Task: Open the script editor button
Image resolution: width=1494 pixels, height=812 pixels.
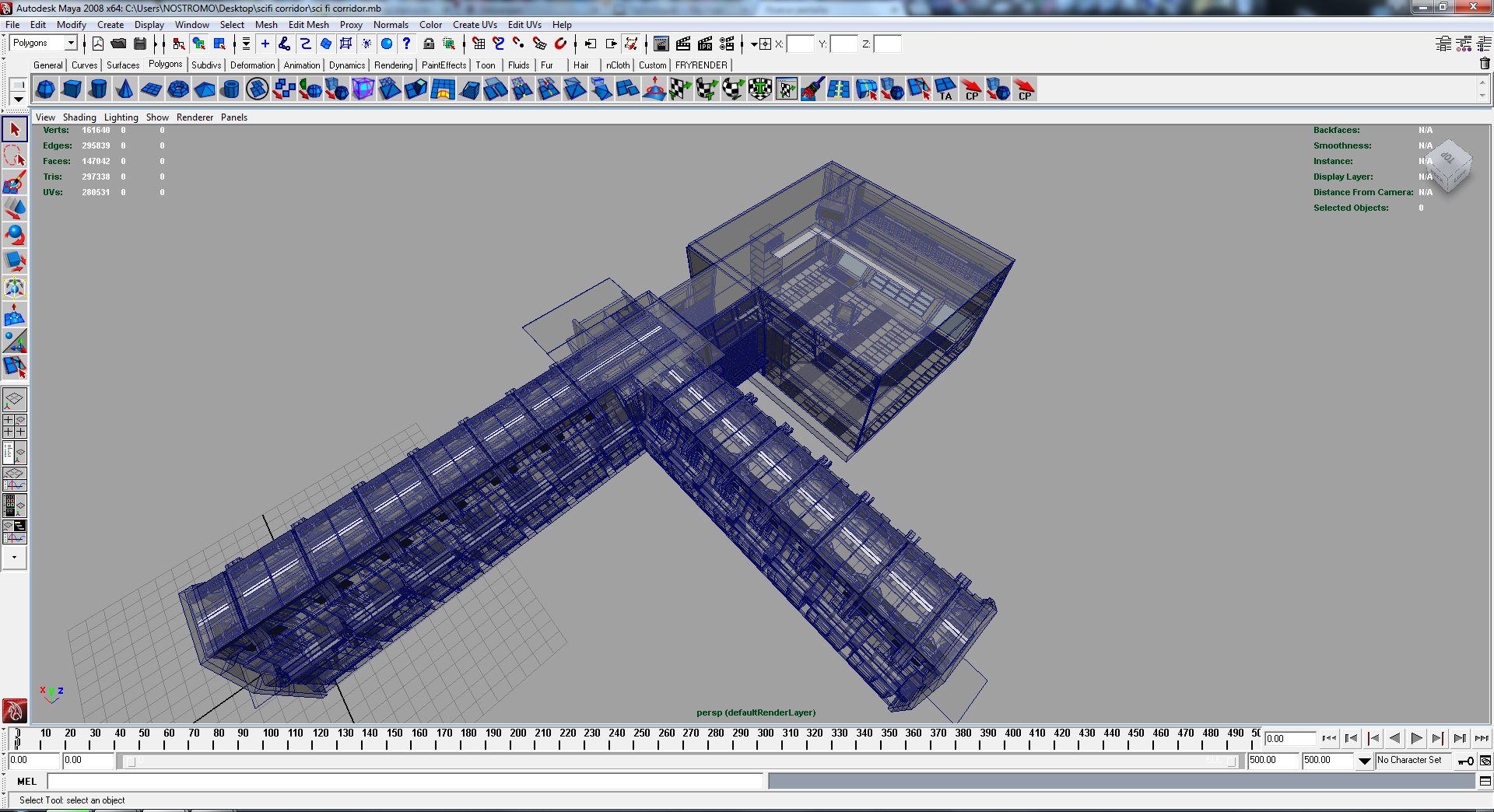Action: pos(1485,781)
